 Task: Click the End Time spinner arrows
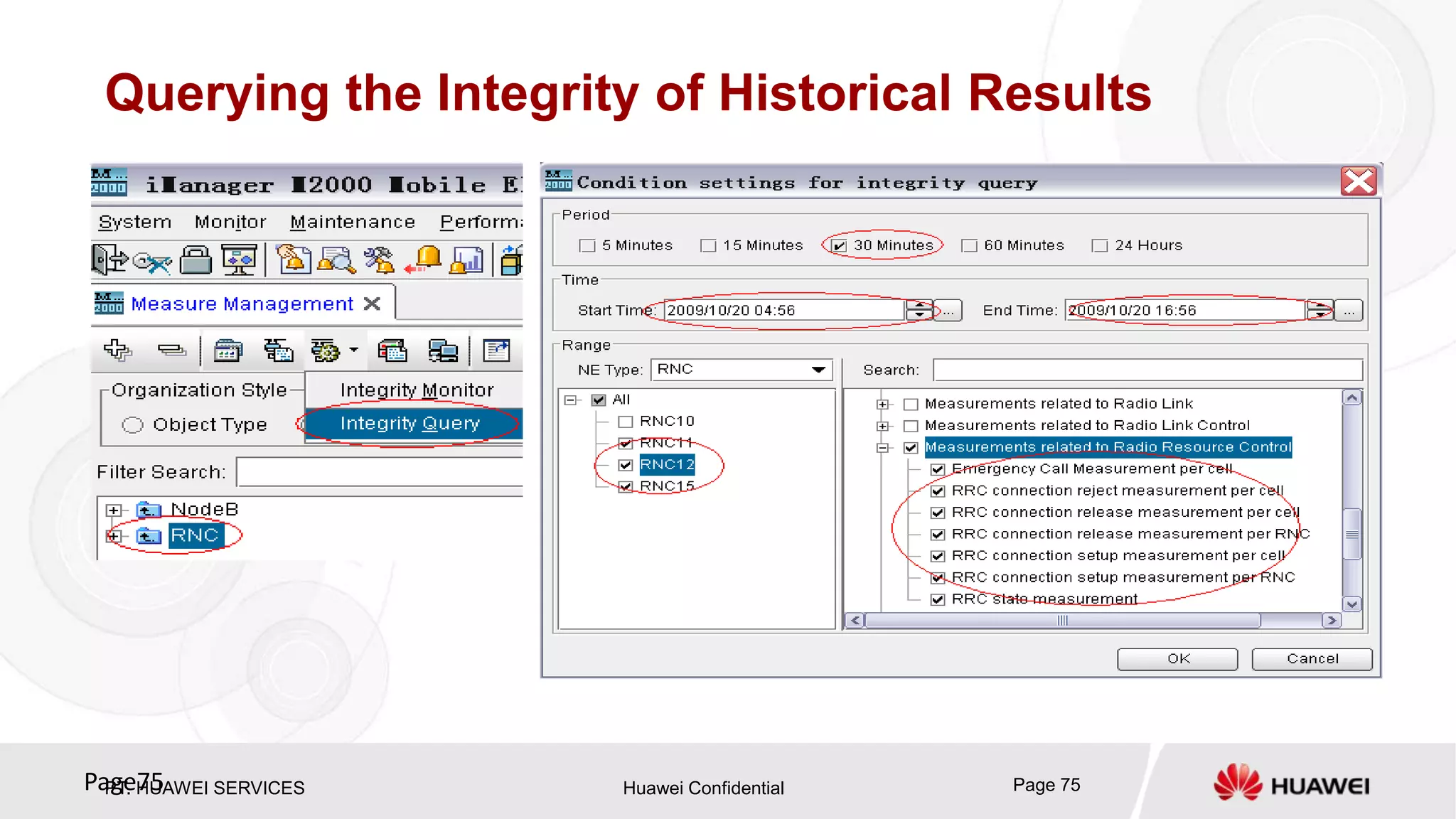[1320, 310]
